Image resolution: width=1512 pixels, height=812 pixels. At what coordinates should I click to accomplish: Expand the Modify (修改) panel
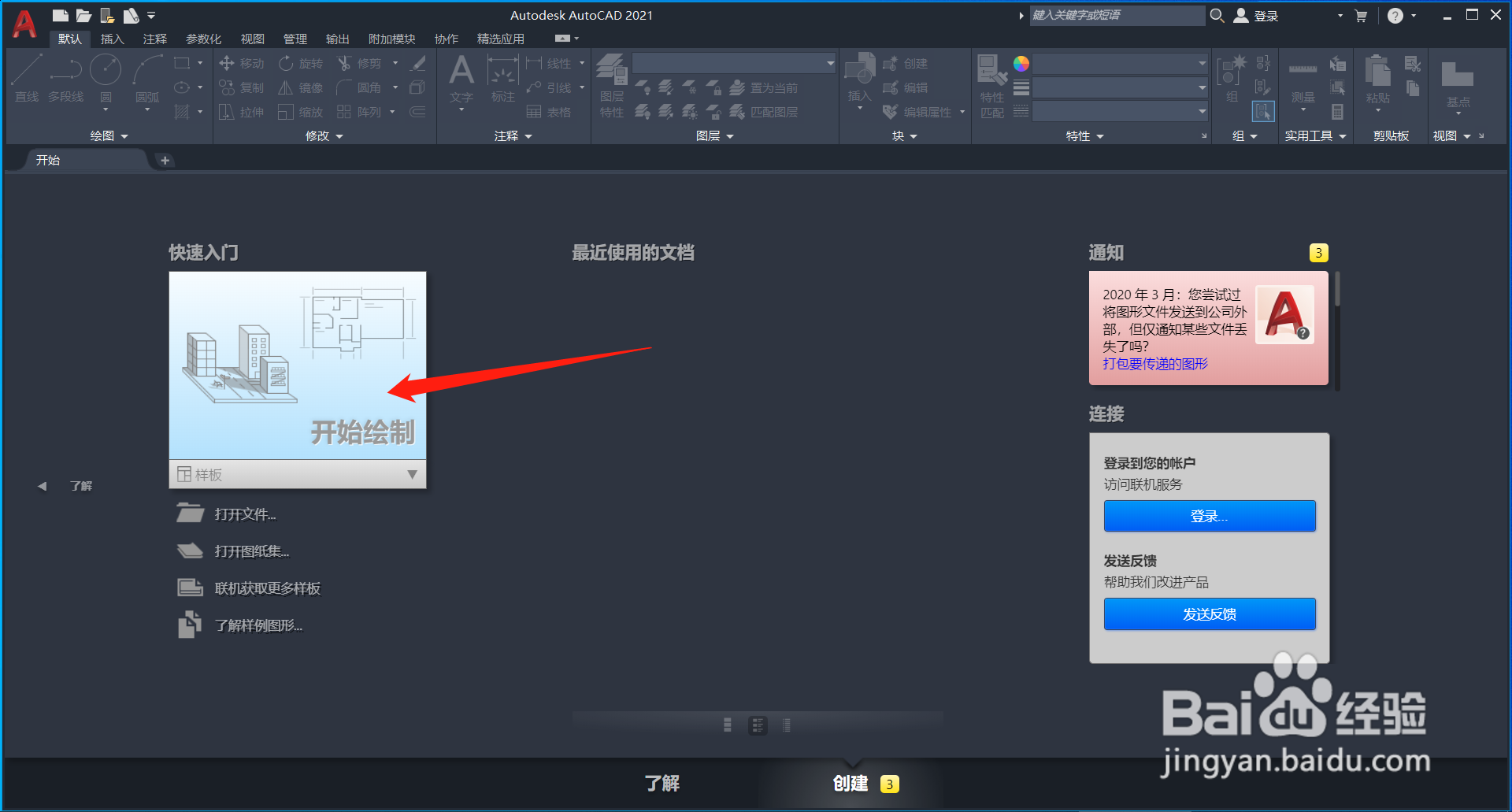[x=324, y=135]
